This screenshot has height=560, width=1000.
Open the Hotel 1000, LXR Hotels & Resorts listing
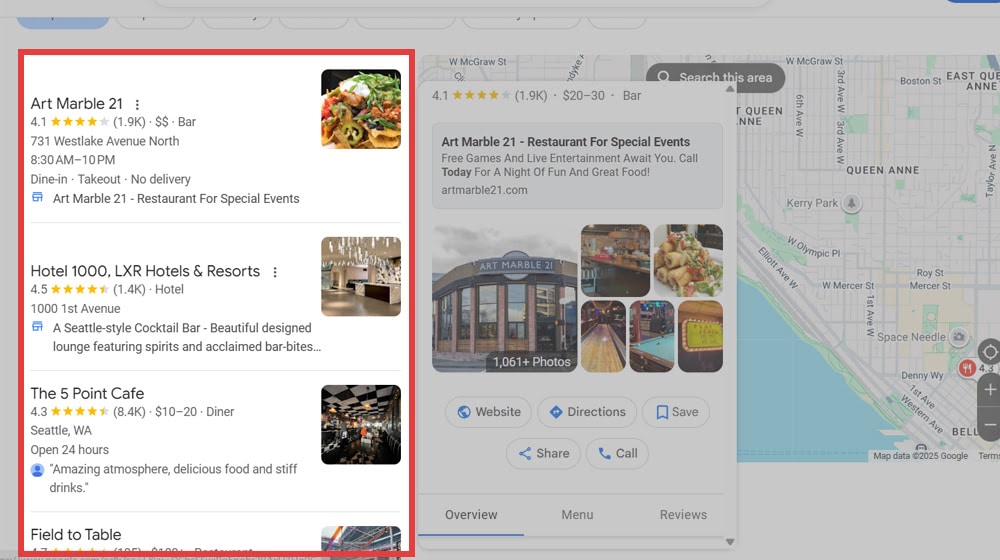pos(145,271)
